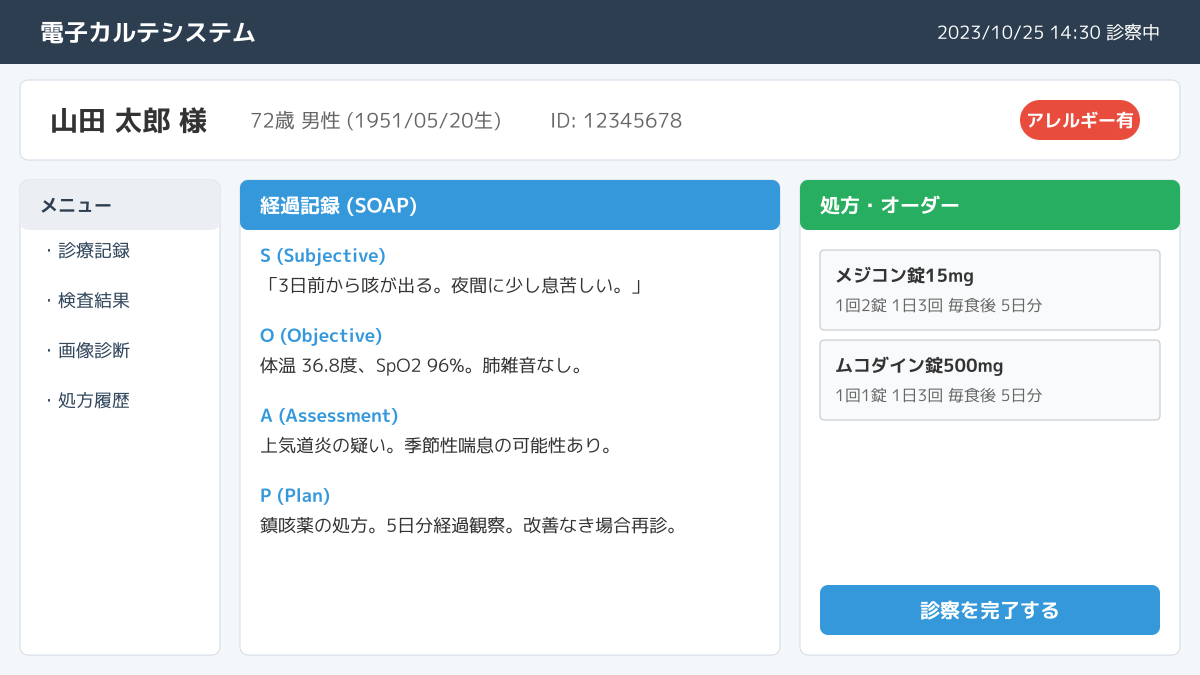
Task: Click the O (Objective) heading
Action: [x=319, y=335]
